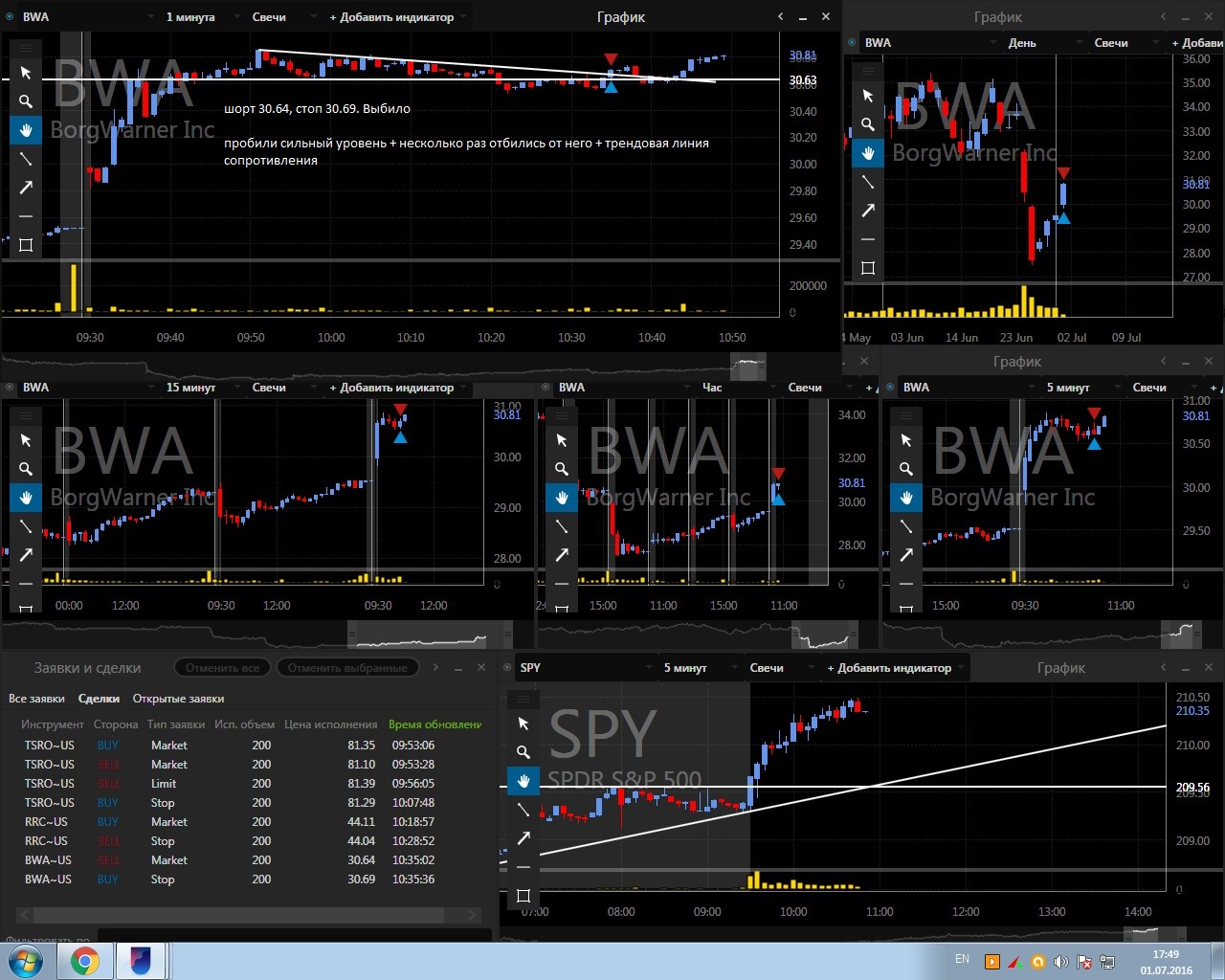Toggle link indicator beside BWA in 1-minute chart
Screen dimensions: 1225x980
pyautogui.click(x=10, y=17)
